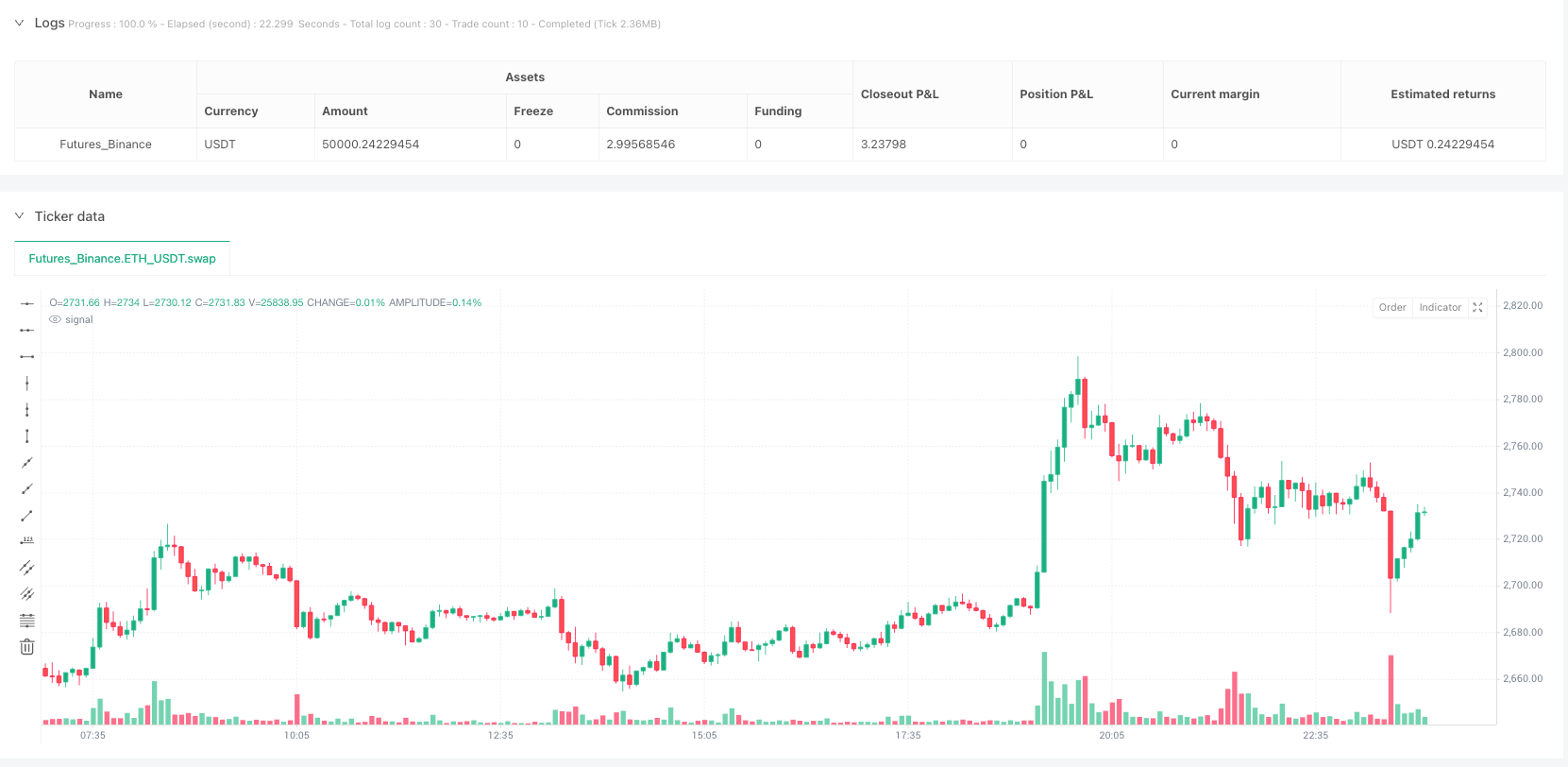Select the vertical straight line tool with one dot
The width and height of the screenshot is (1568, 767).
point(27,383)
